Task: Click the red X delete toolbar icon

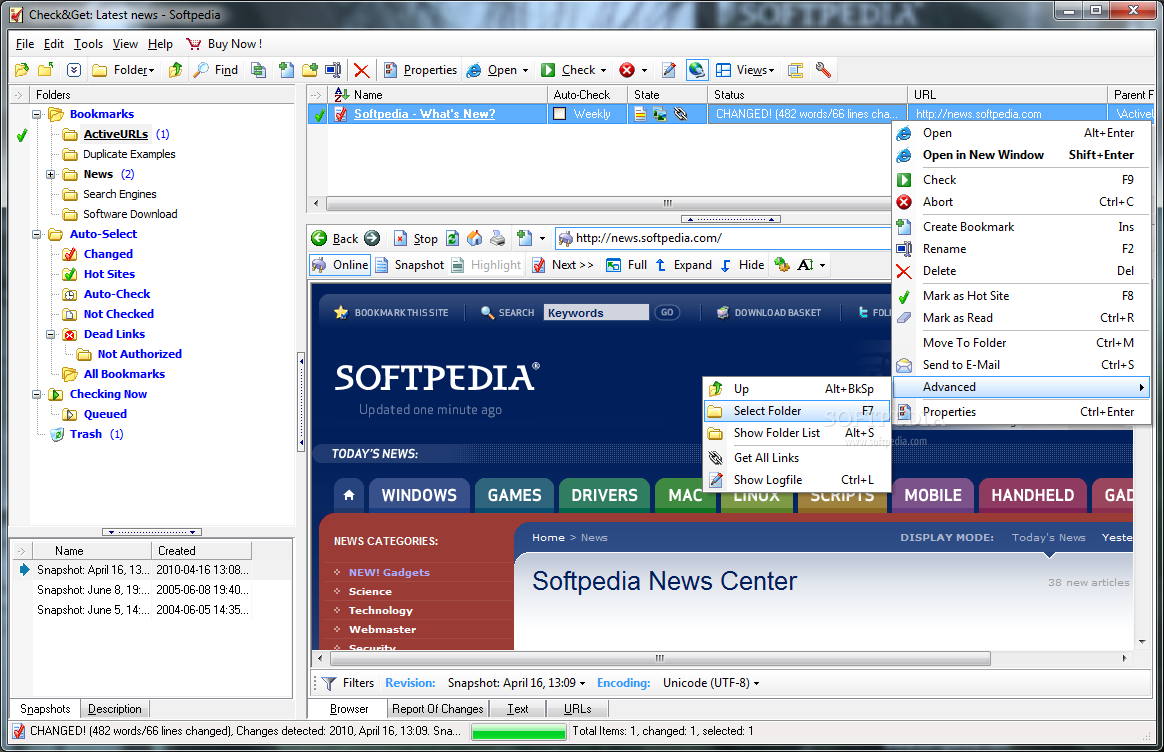Action: click(362, 71)
